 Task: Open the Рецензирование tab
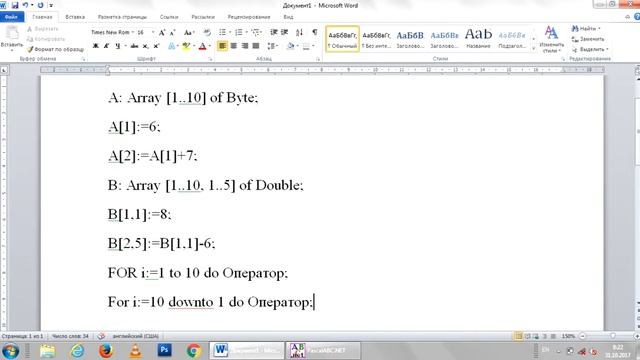click(x=249, y=17)
